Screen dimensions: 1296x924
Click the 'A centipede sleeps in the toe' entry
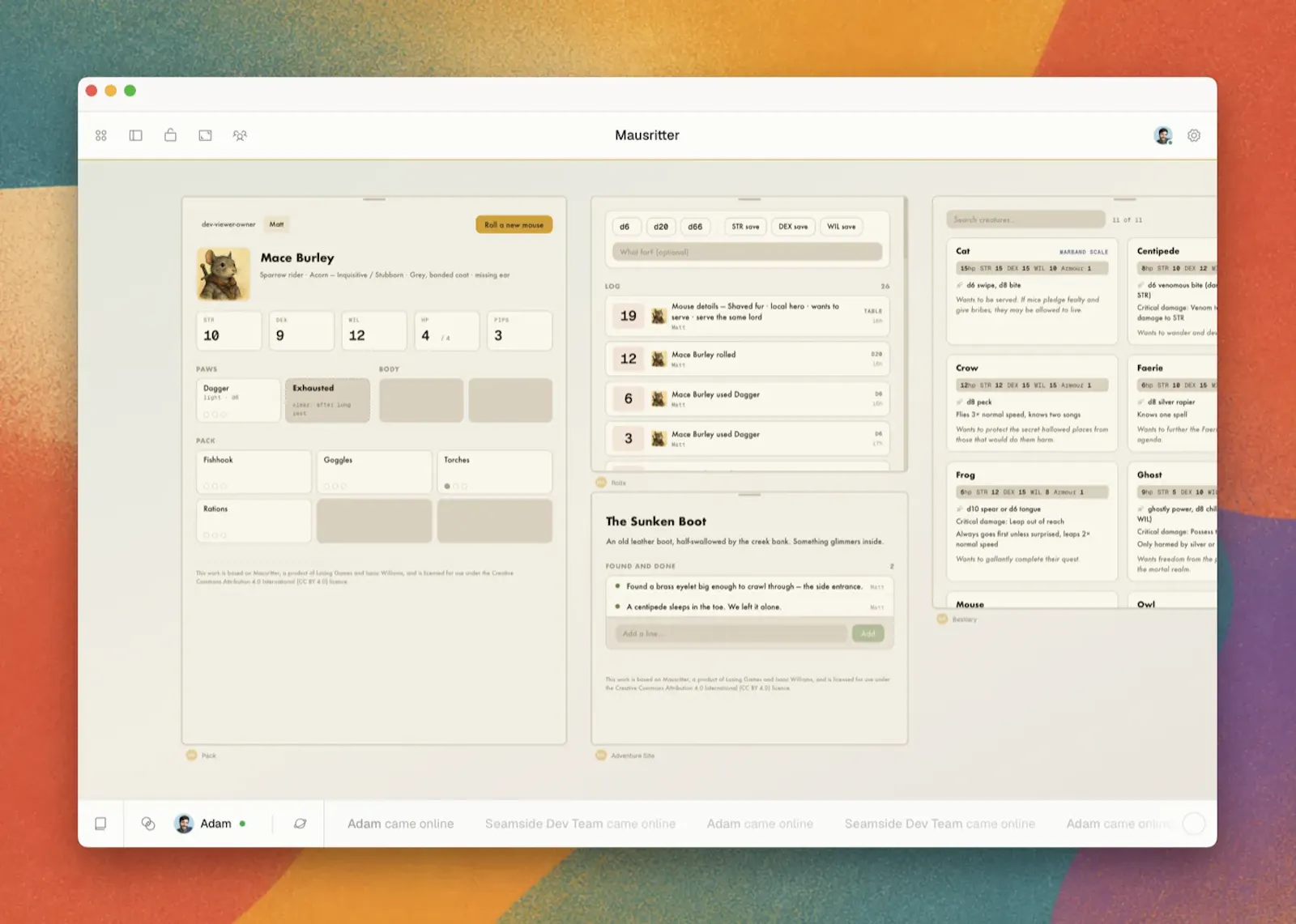click(x=749, y=607)
